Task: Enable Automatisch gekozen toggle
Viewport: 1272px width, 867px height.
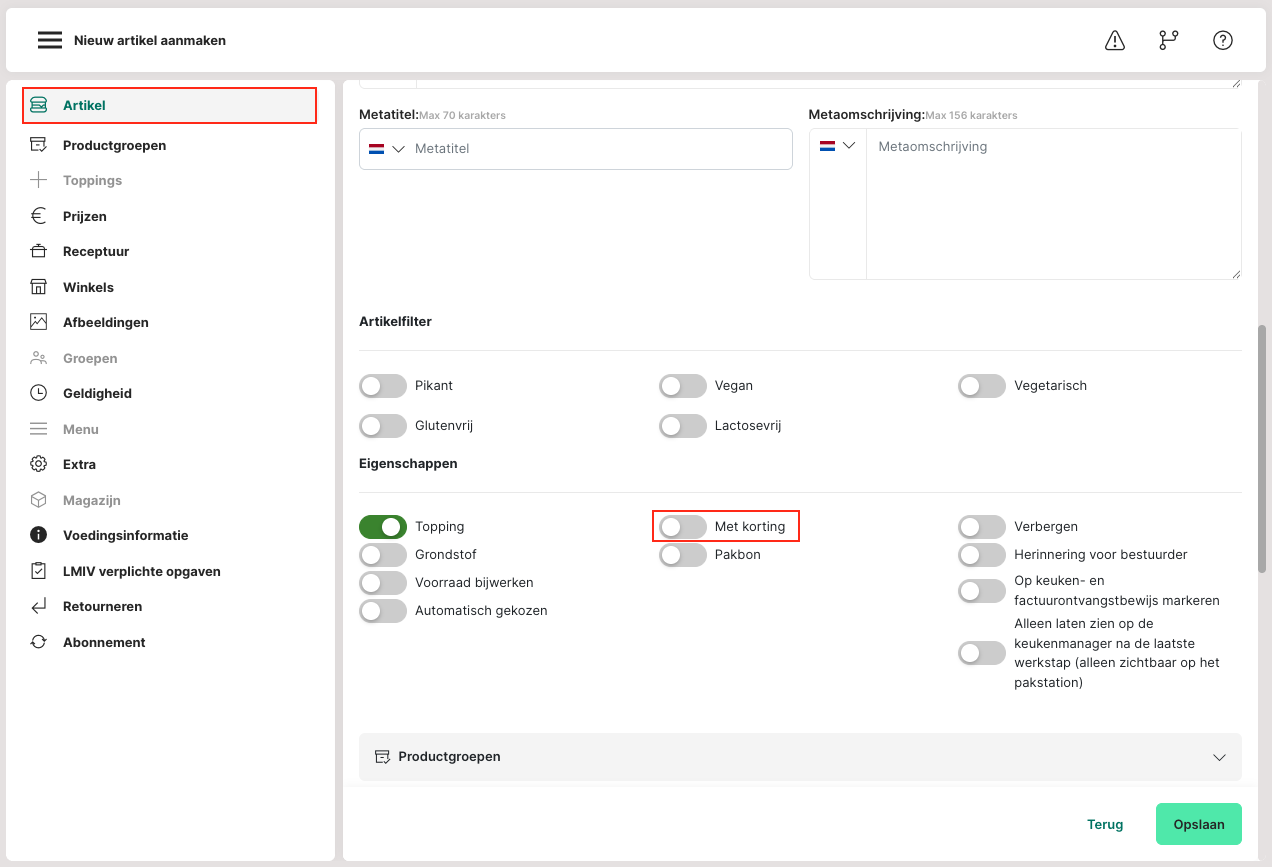Action: [x=383, y=611]
